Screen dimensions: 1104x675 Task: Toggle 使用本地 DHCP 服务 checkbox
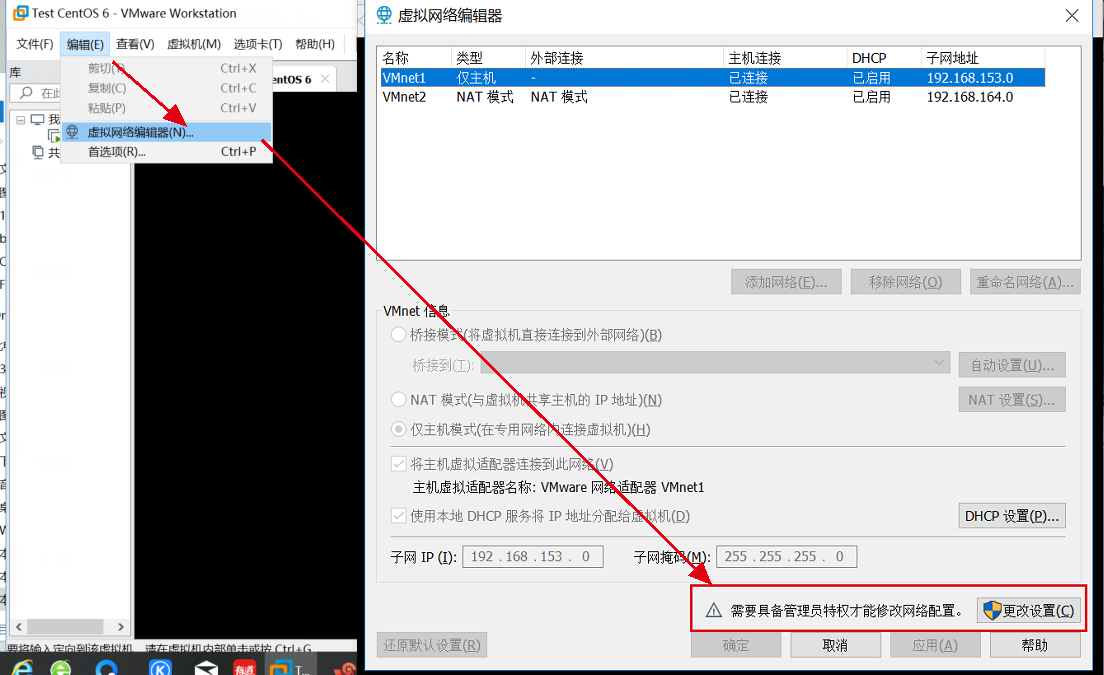(399, 516)
